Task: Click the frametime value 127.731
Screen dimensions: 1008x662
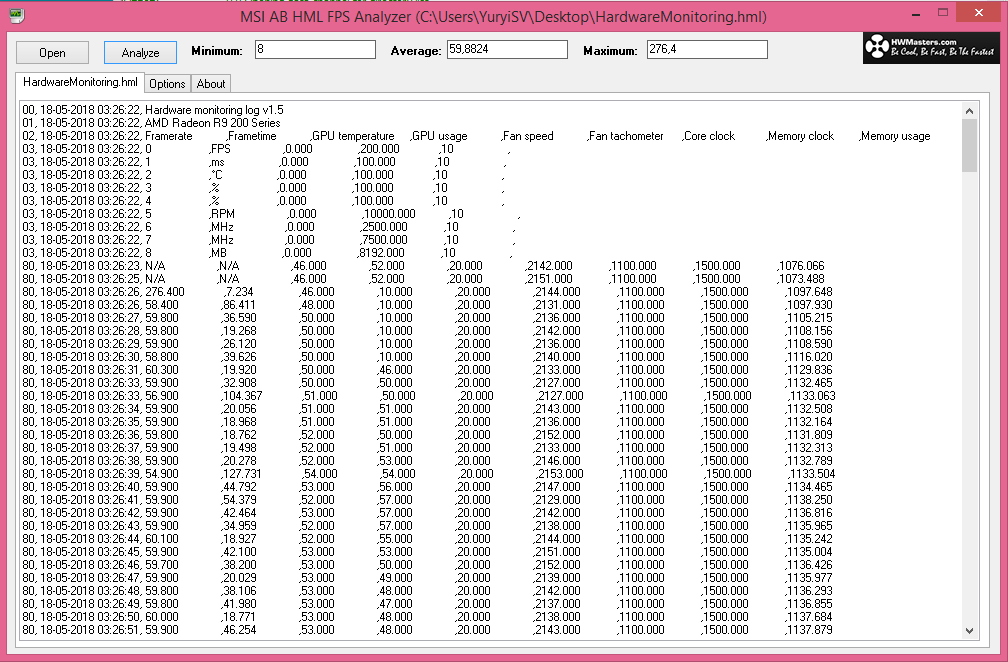Action: pos(243,474)
